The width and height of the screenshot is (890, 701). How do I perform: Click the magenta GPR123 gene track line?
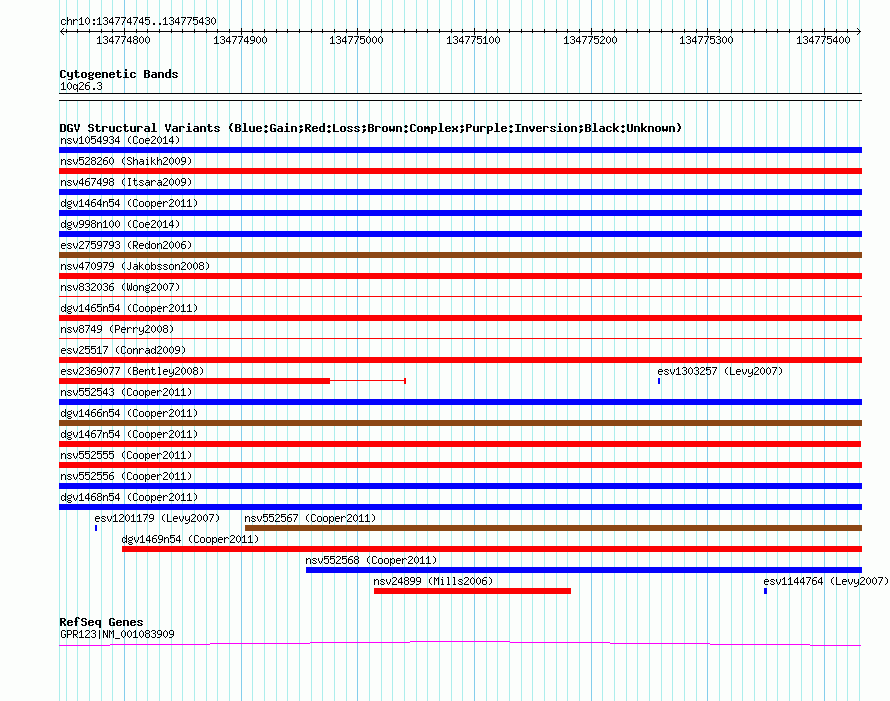coord(460,643)
